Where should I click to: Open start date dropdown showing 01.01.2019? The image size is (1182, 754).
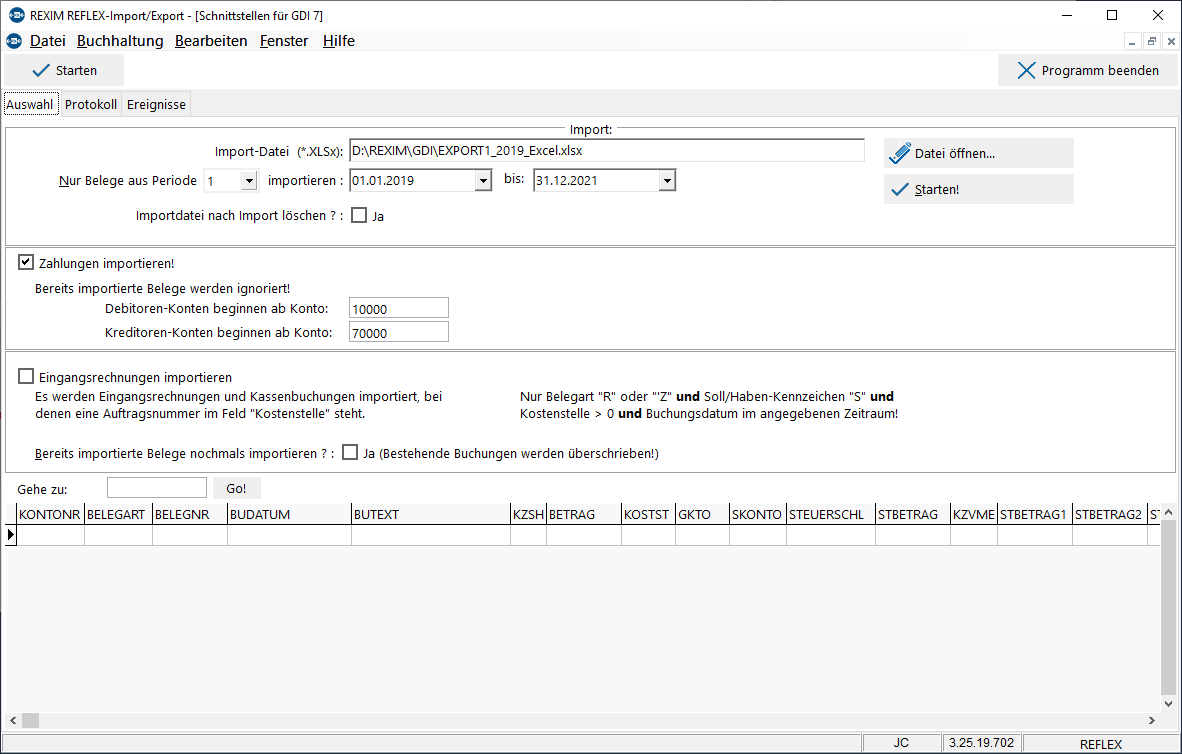[x=483, y=181]
